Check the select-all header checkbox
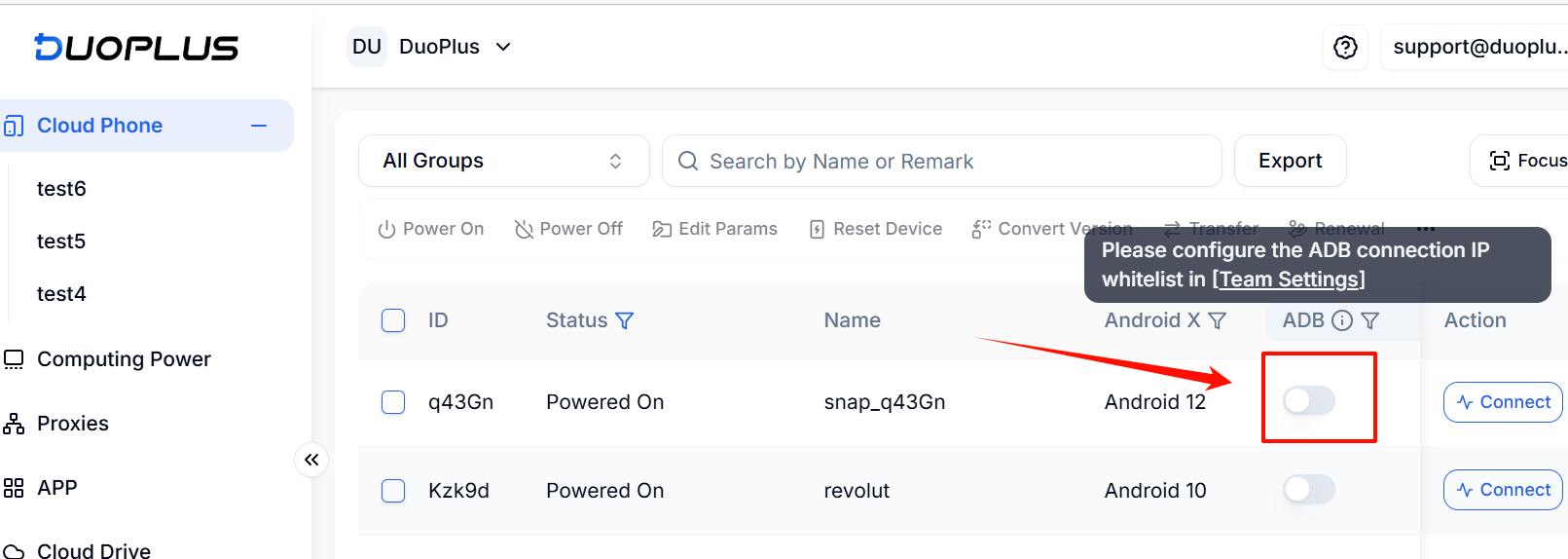This screenshot has width=1568, height=559. tap(393, 320)
